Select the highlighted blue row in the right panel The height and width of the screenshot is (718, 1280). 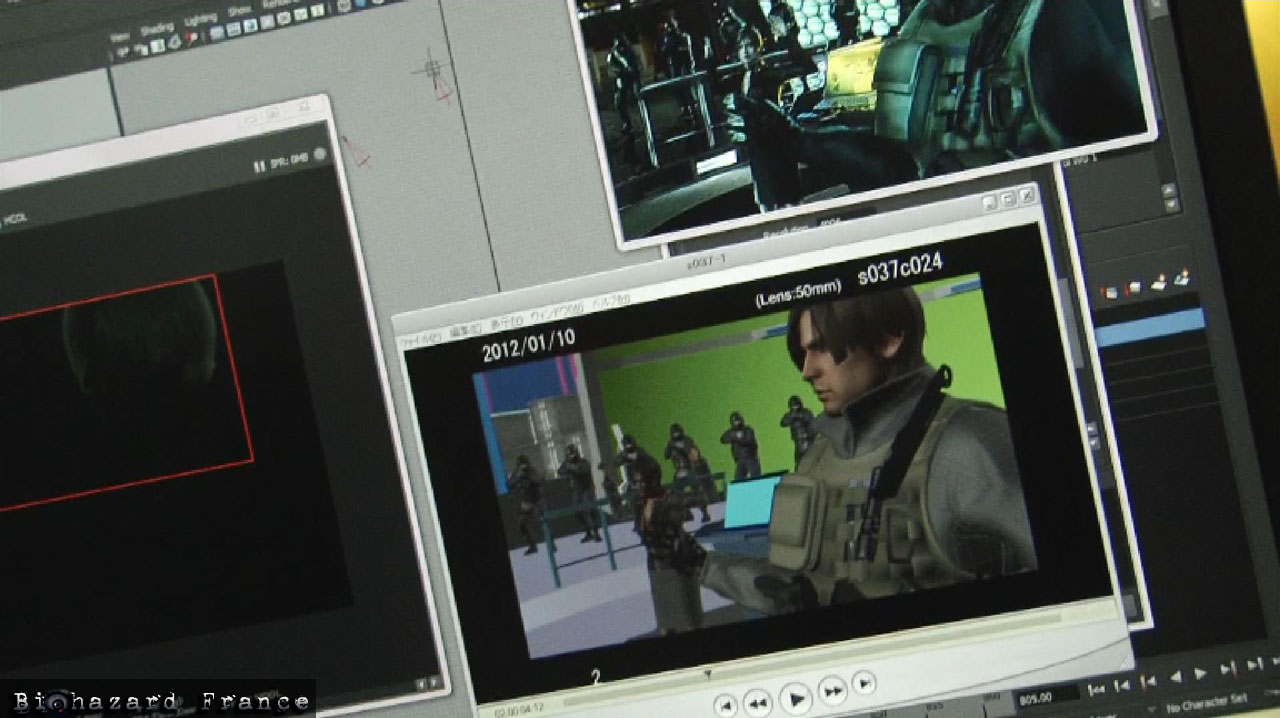(1151, 329)
